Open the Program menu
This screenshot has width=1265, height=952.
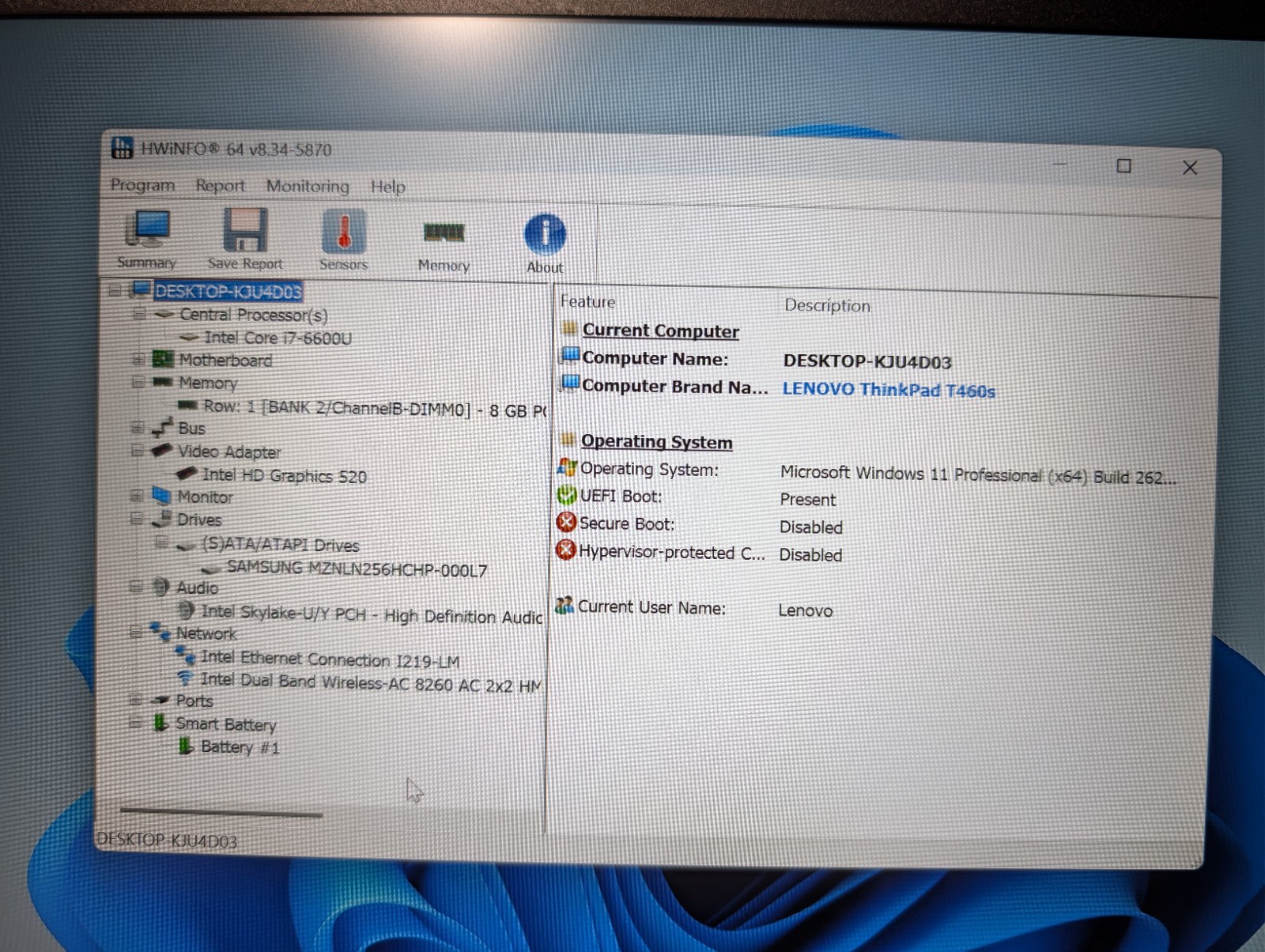(x=142, y=184)
